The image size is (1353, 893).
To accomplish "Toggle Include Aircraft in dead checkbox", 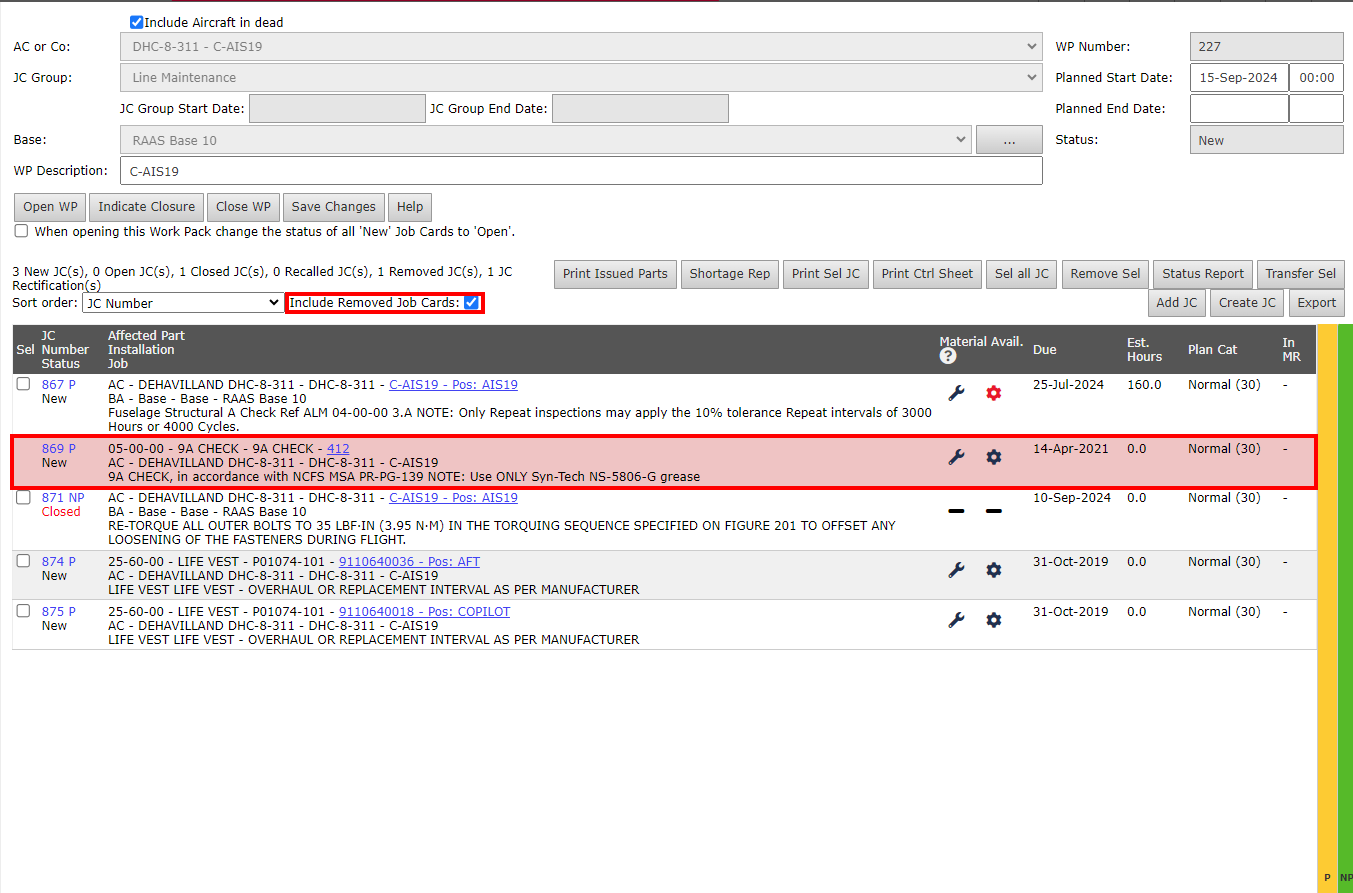I will (x=137, y=22).
